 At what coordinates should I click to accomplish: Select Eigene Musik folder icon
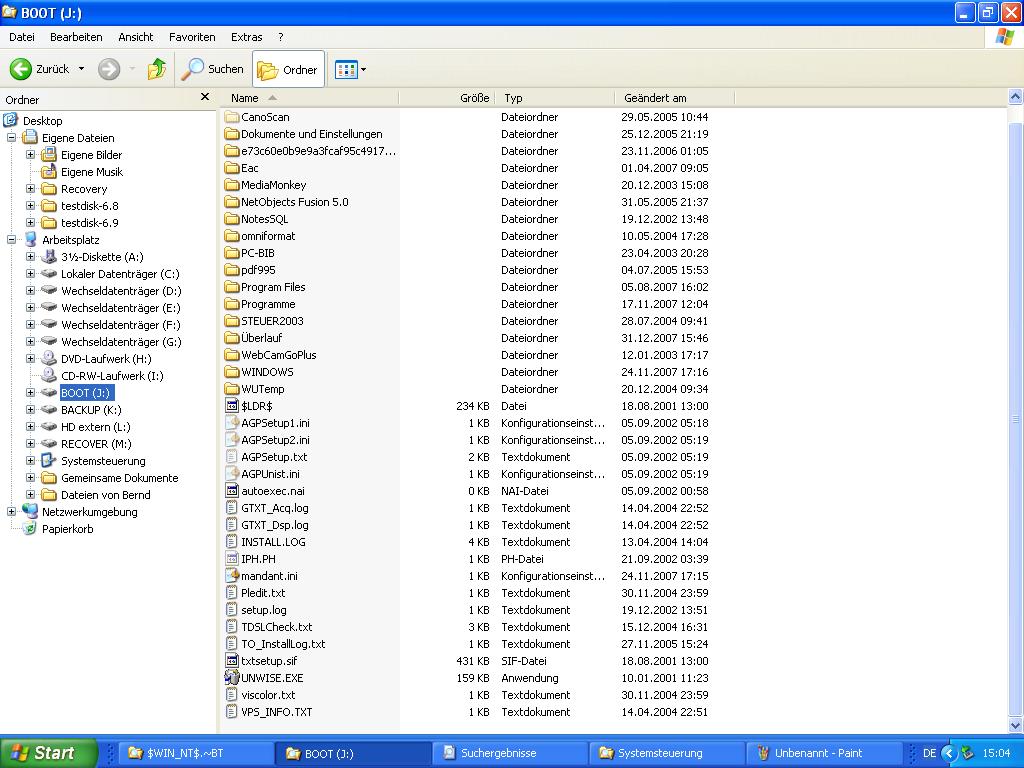click(49, 172)
